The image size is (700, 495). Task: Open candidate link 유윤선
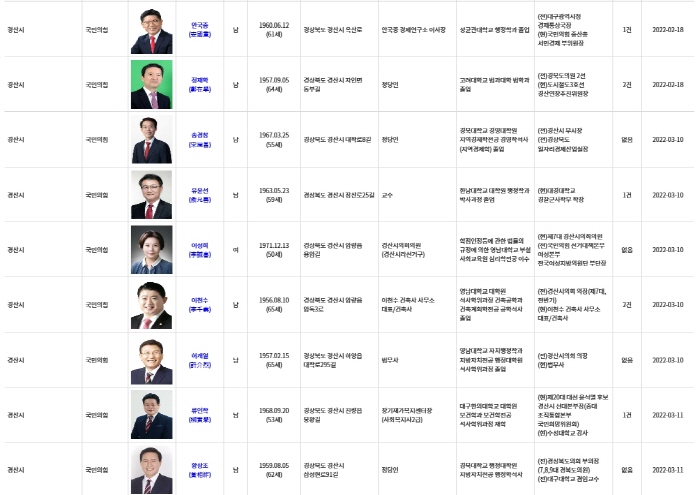point(200,195)
